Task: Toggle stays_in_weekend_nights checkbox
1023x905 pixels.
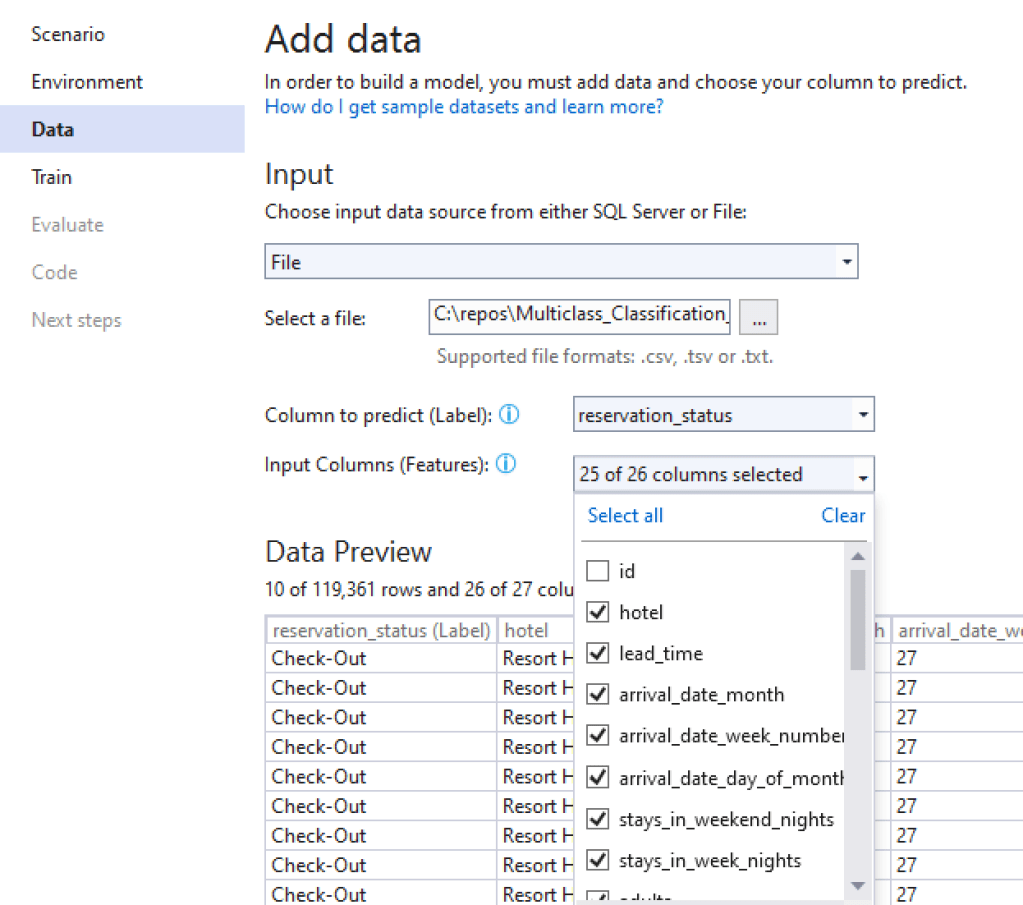Action: click(598, 819)
